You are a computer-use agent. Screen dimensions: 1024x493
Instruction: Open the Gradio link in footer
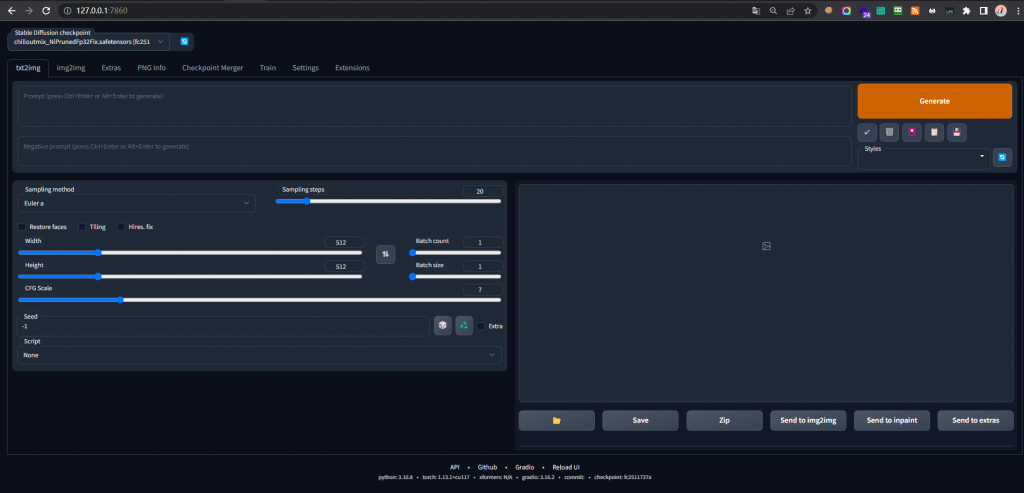pyautogui.click(x=524, y=467)
